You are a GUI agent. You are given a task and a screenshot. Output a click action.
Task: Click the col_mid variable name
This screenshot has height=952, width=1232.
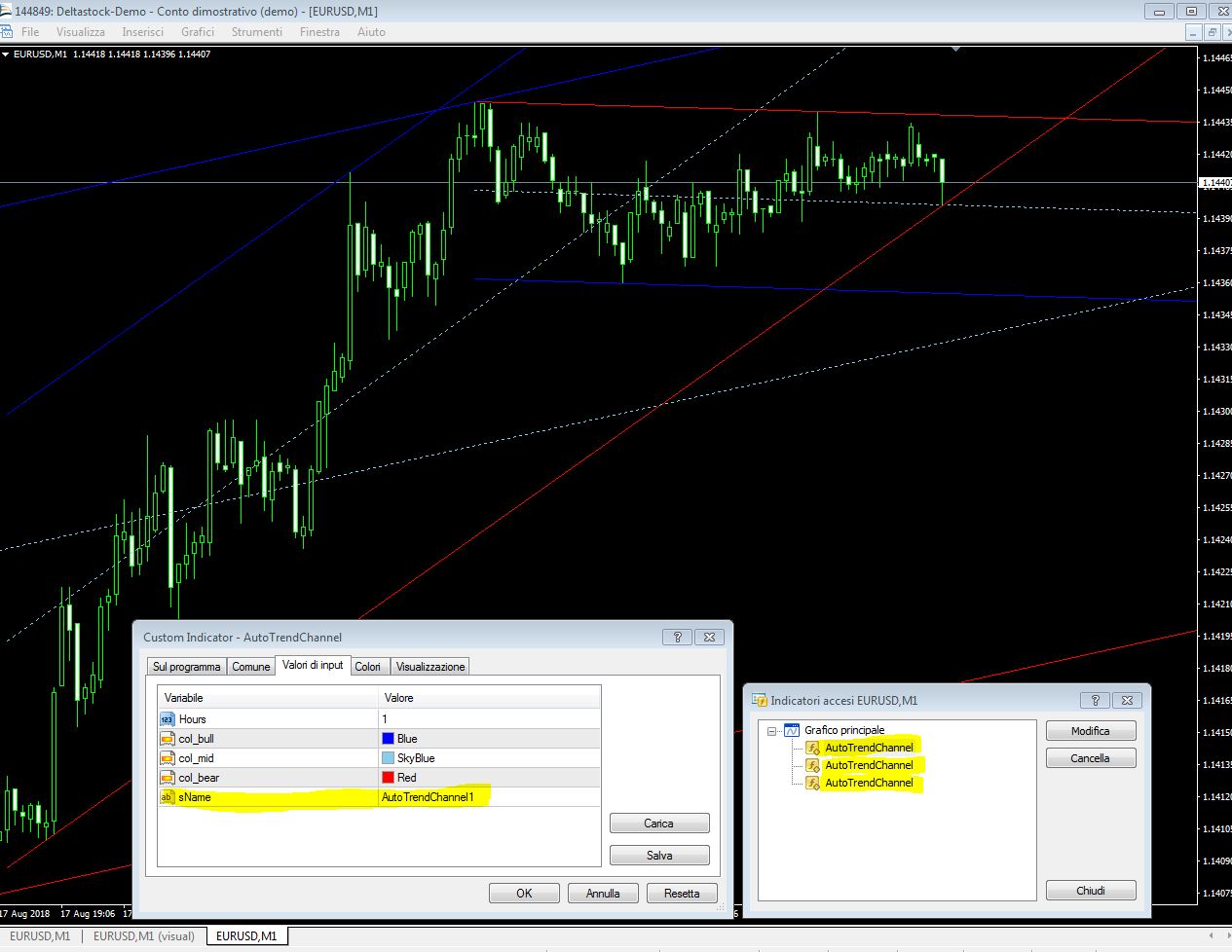click(x=196, y=758)
